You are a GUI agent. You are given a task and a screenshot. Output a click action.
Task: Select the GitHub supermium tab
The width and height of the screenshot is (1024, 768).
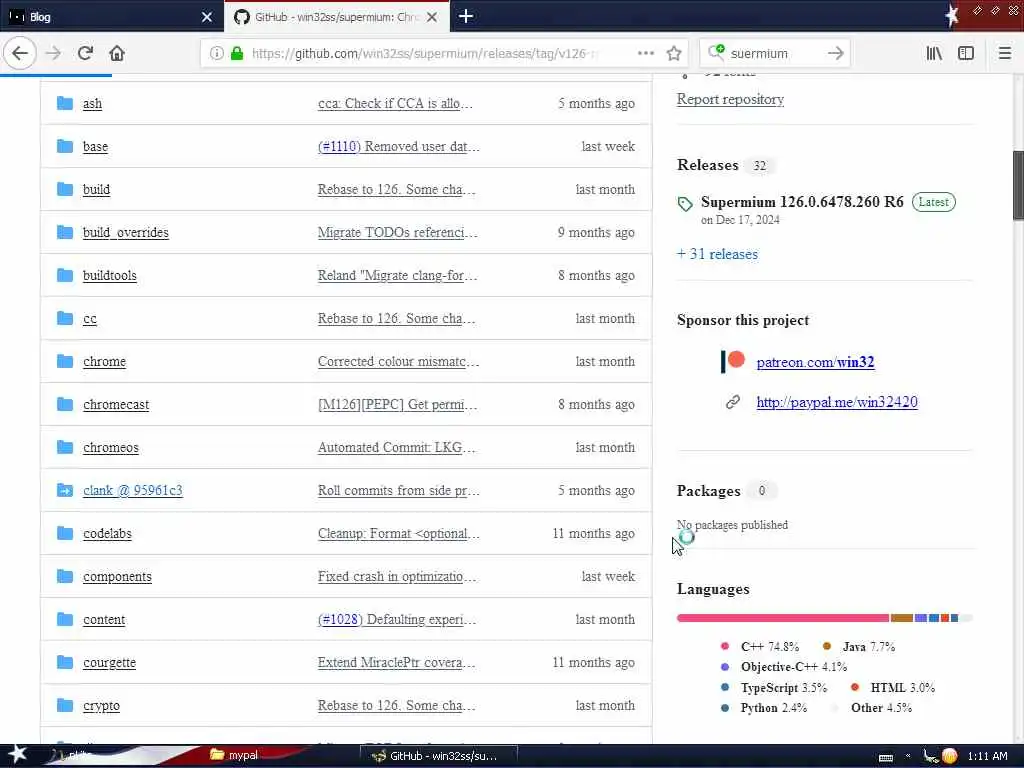337,17
